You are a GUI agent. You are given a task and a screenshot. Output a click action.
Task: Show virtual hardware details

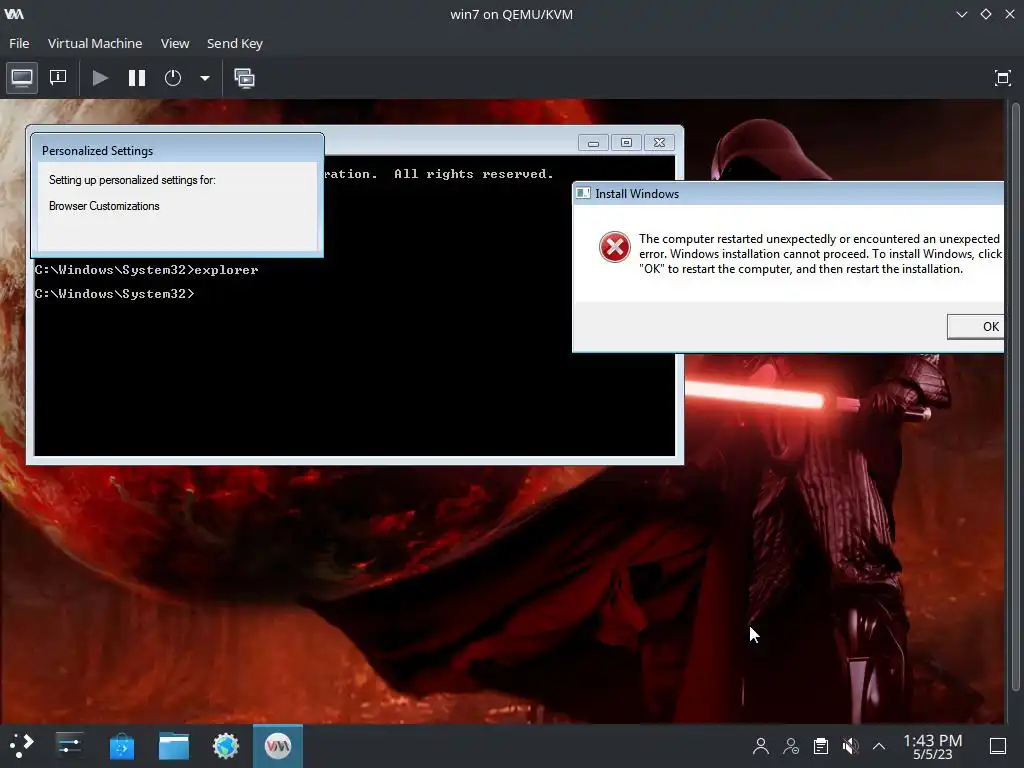pos(58,78)
